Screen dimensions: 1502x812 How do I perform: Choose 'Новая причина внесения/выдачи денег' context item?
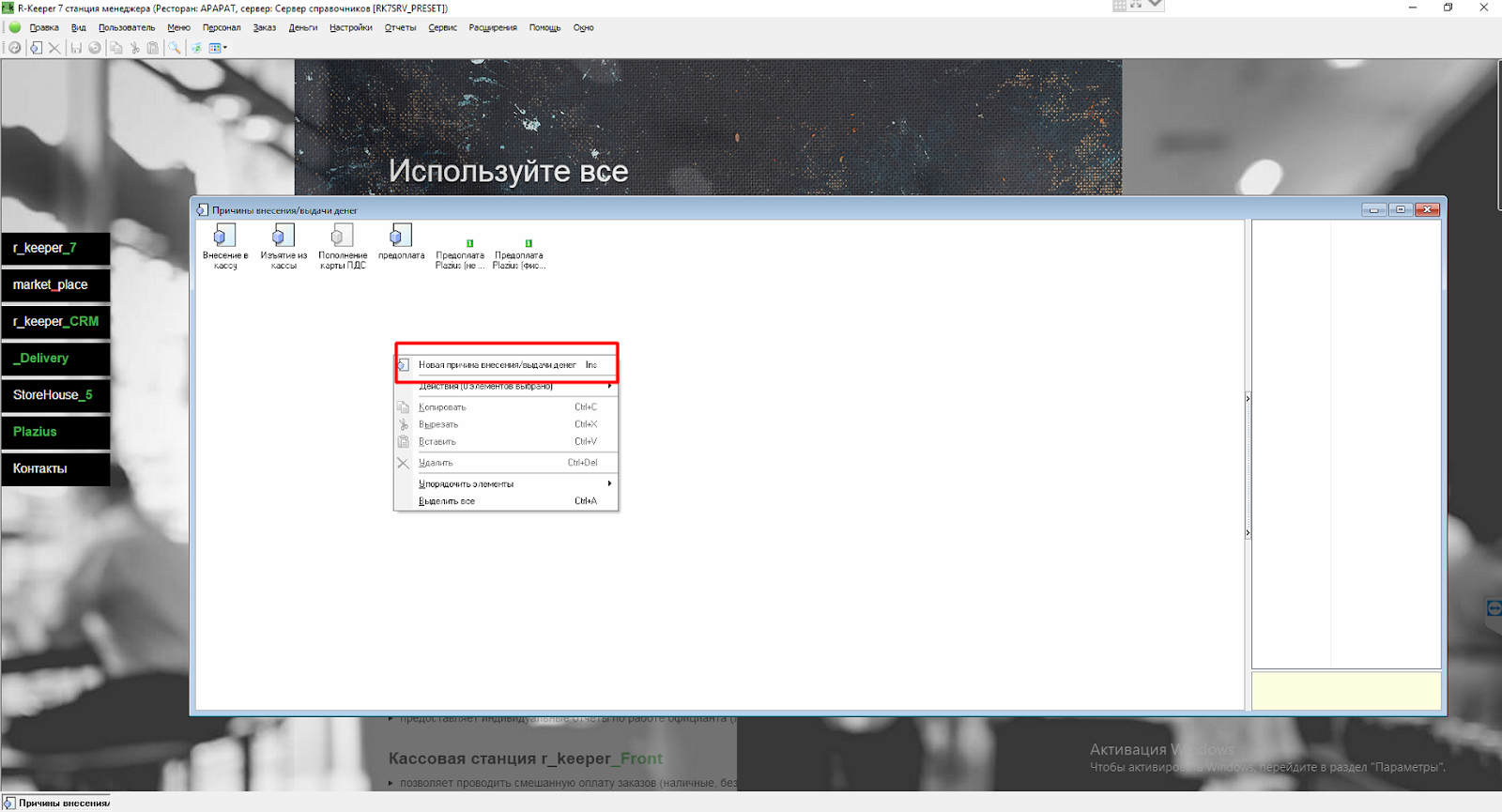click(506, 365)
